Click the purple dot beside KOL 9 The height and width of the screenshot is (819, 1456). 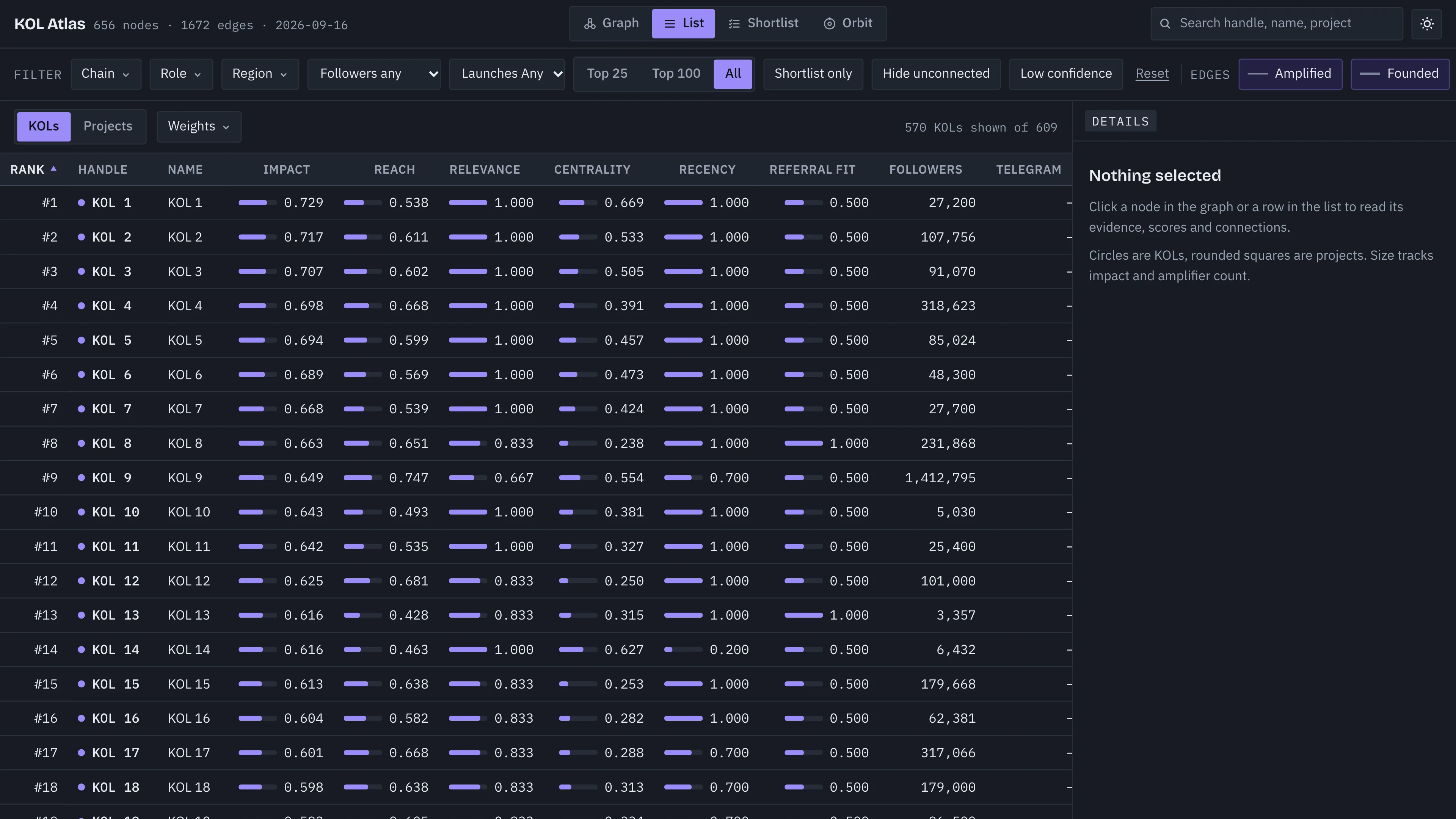pos(82,478)
